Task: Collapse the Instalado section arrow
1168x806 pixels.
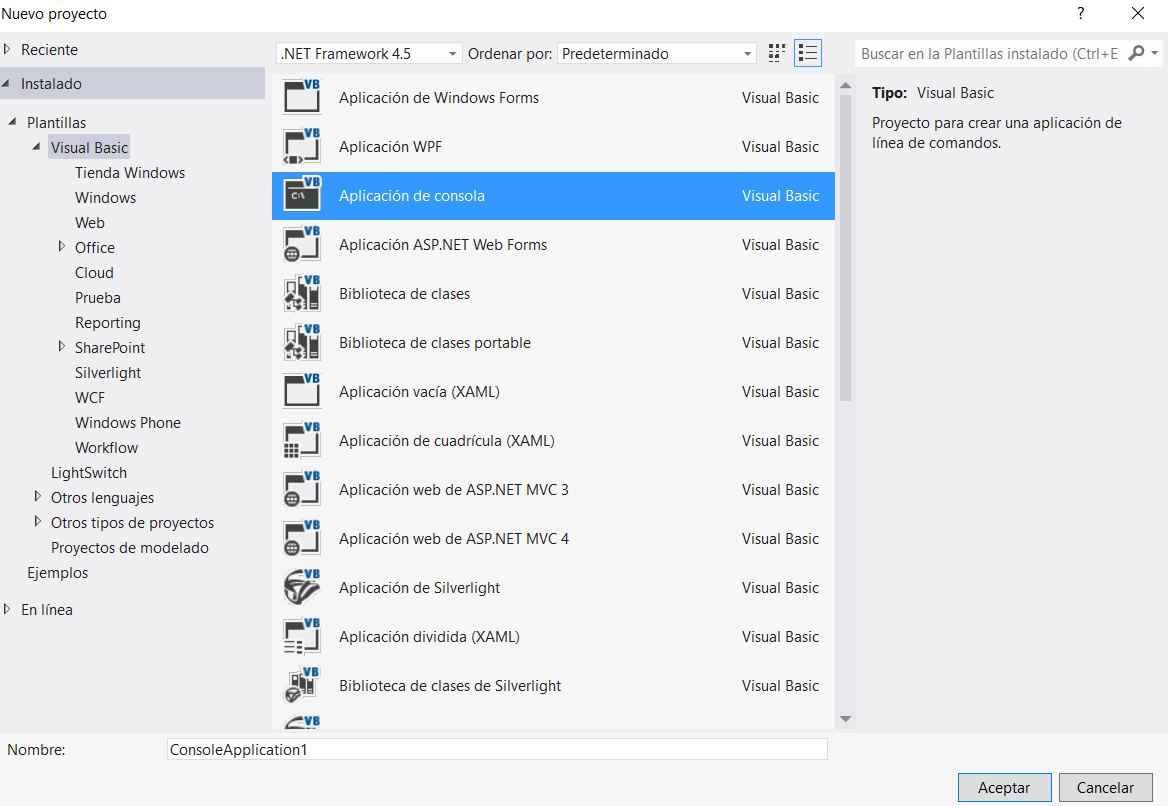Action: coord(6,83)
